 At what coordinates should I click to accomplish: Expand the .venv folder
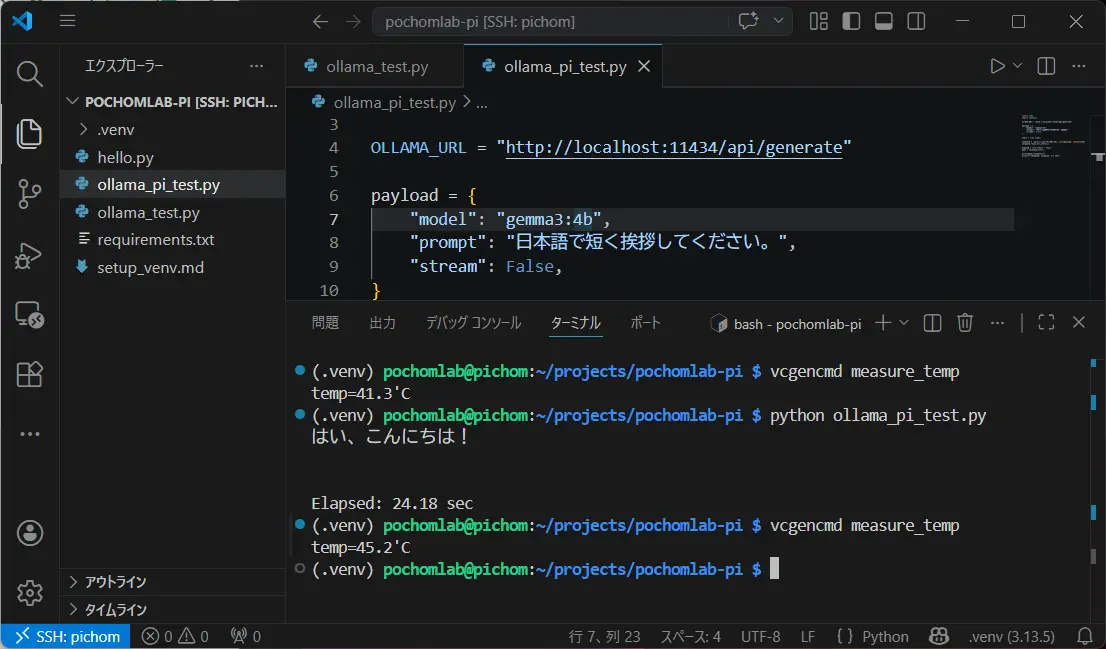tap(173, 130)
